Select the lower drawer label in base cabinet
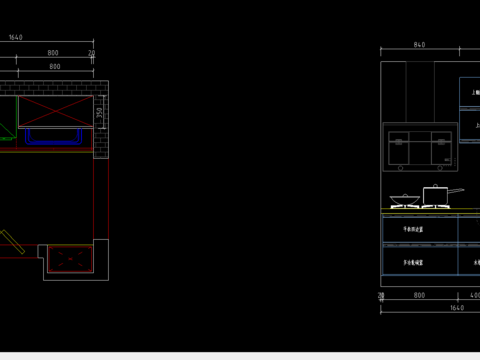The height and width of the screenshot is (360, 480). [x=413, y=263]
